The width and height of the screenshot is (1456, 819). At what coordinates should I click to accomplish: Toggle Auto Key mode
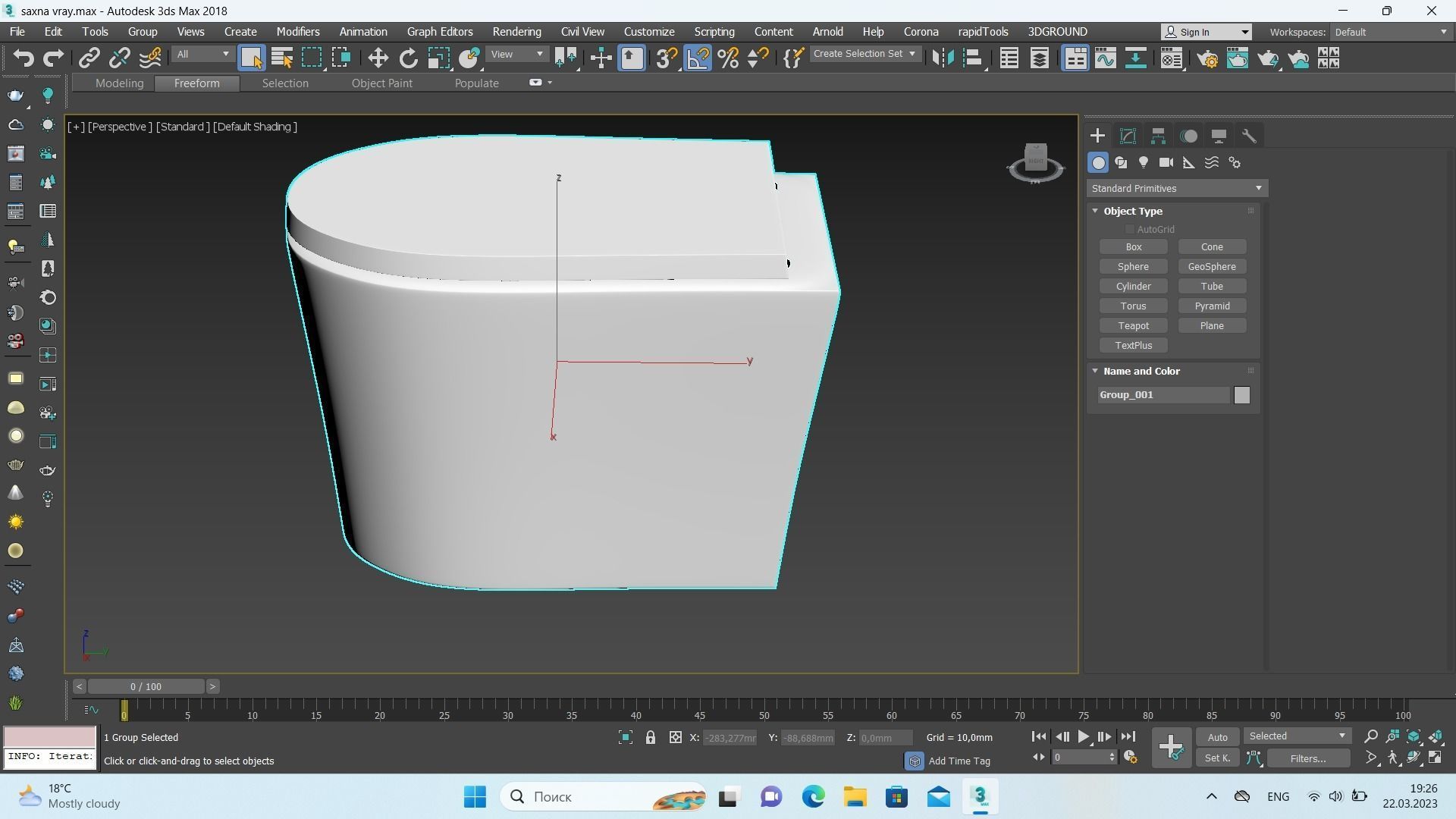pyautogui.click(x=1217, y=738)
